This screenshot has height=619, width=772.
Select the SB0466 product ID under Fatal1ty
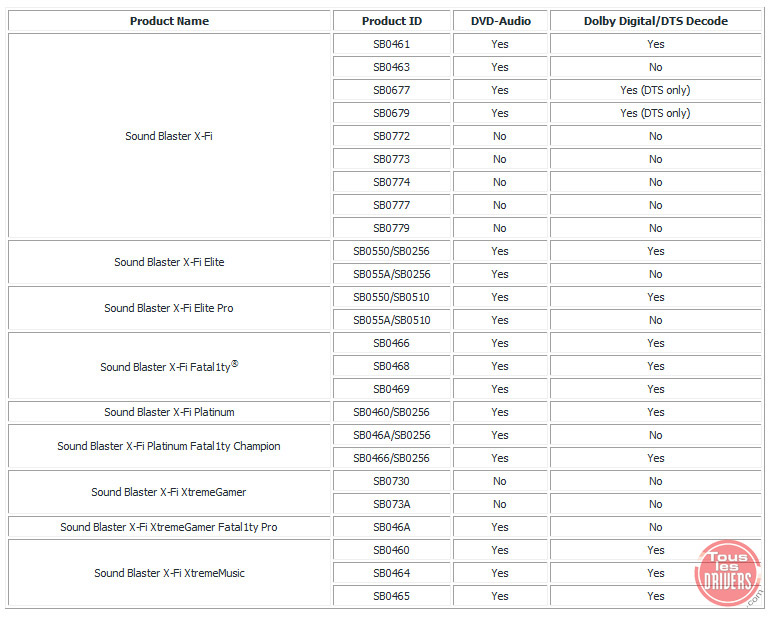391,343
